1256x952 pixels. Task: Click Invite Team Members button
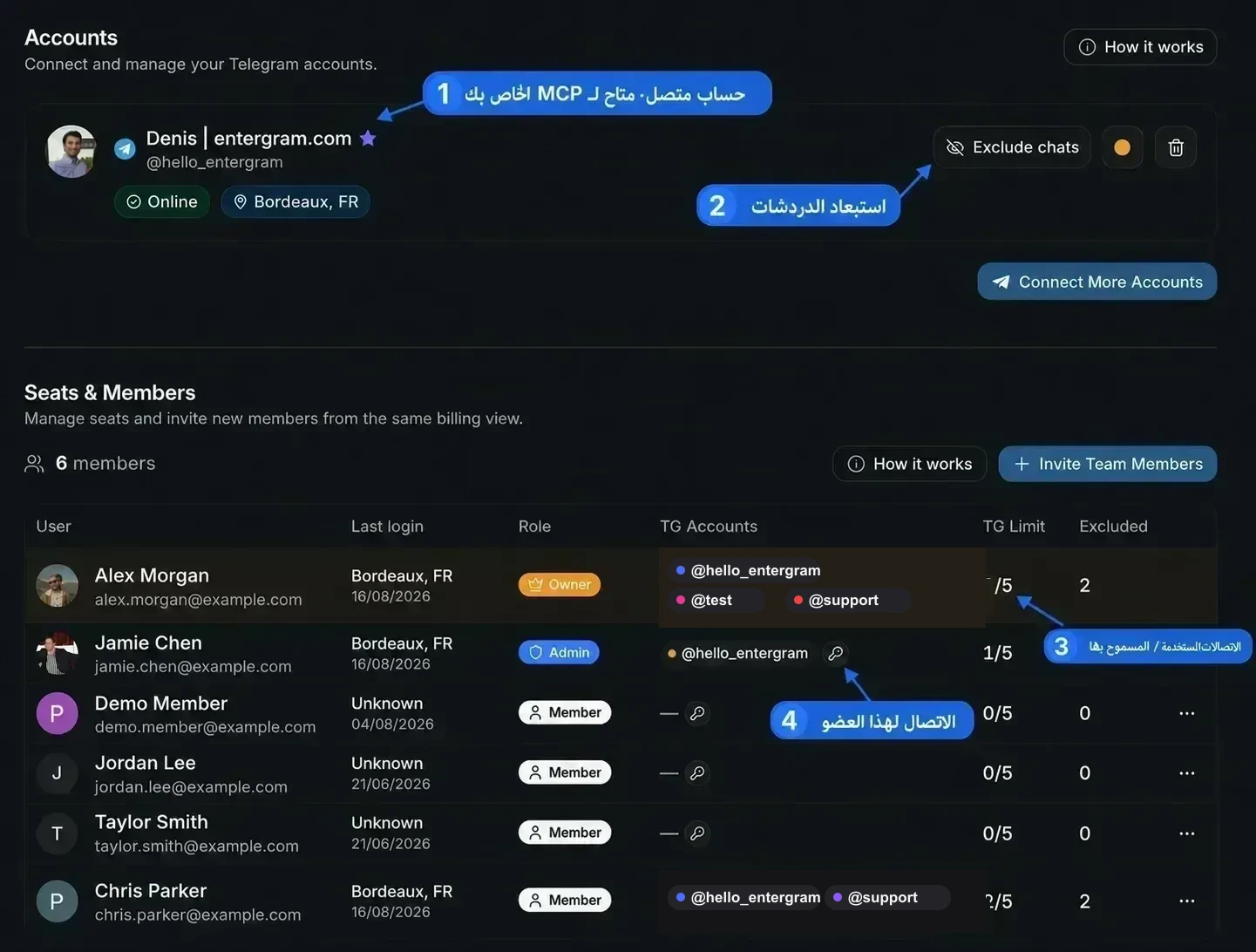point(1107,464)
